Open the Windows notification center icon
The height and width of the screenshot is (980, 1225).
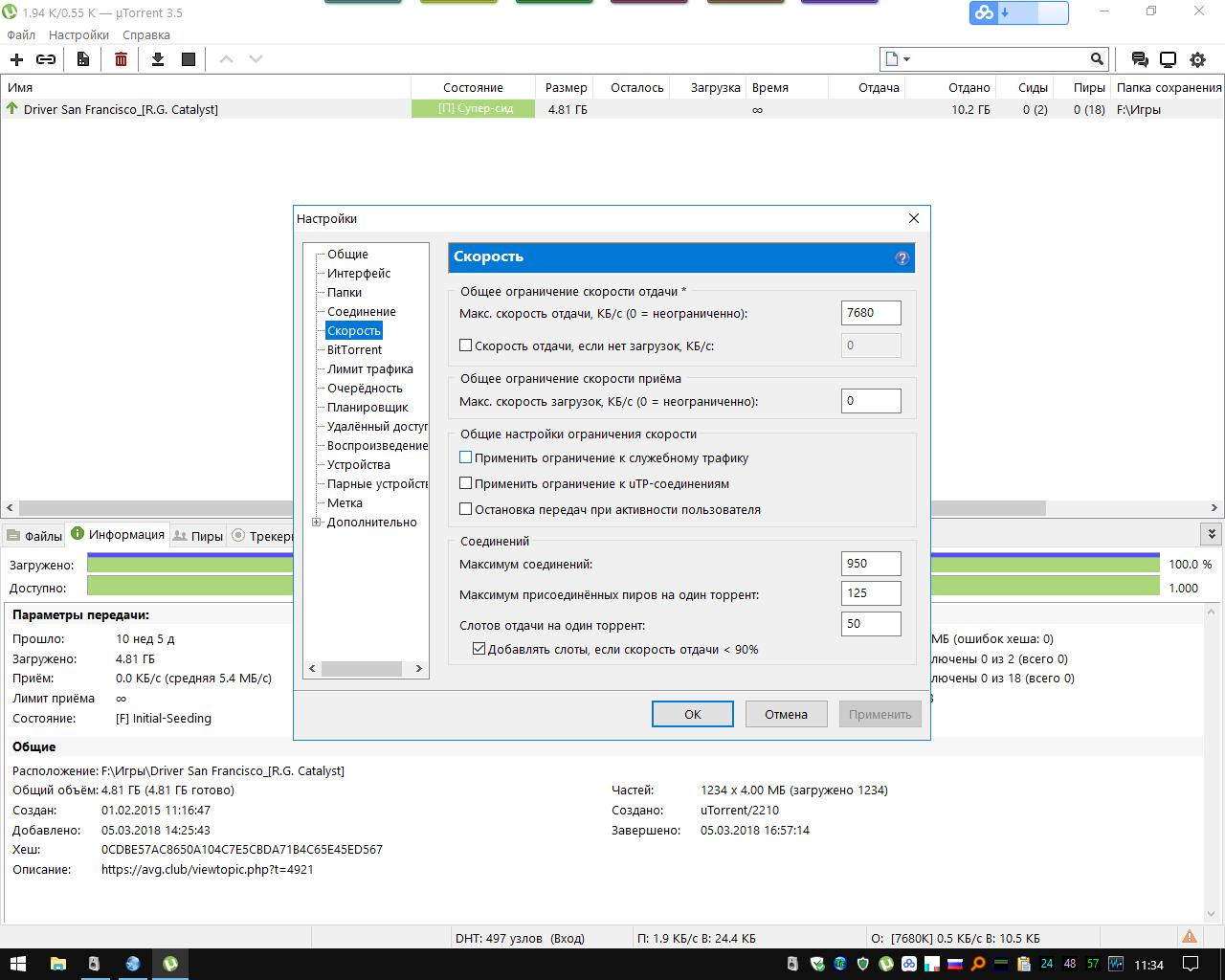pyautogui.click(x=1191, y=964)
